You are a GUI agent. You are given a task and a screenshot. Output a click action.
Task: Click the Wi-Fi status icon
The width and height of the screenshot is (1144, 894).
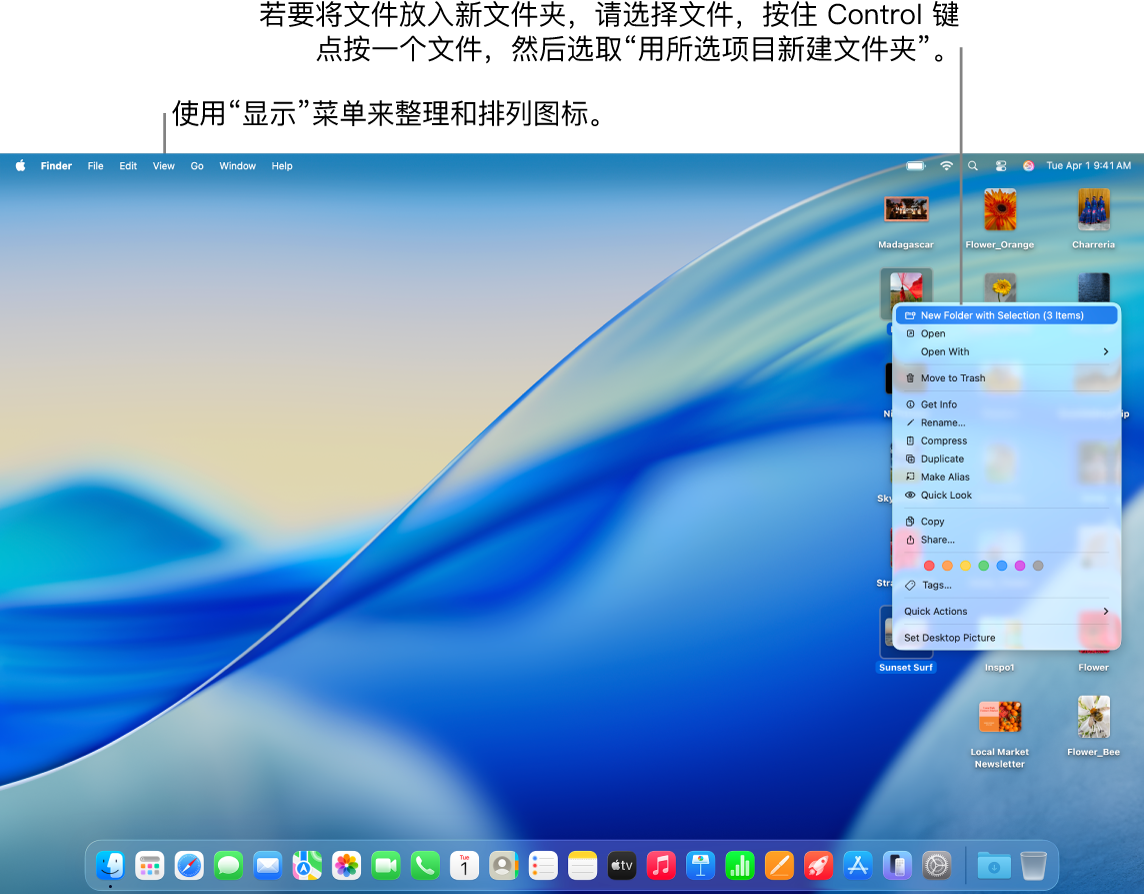[x=946, y=166]
